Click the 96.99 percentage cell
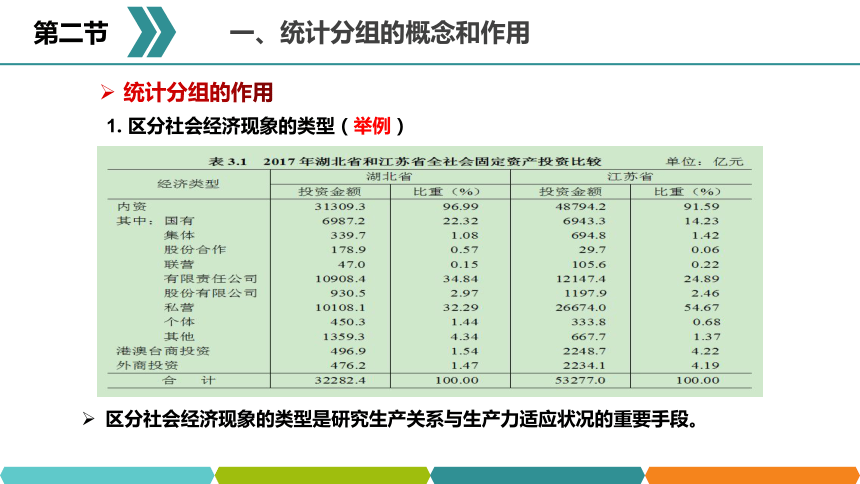The height and width of the screenshot is (484, 860). [x=460, y=207]
